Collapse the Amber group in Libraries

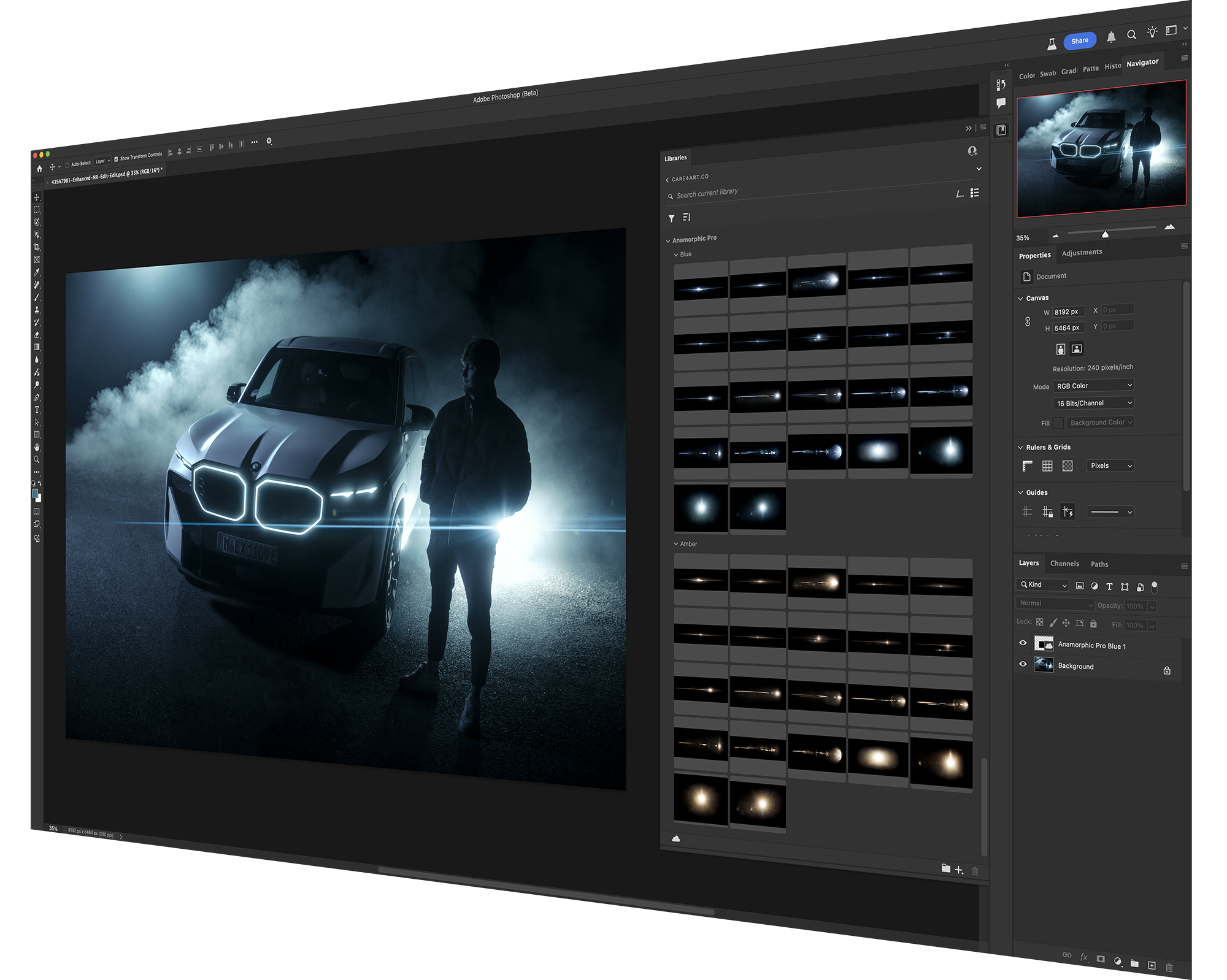[x=676, y=544]
